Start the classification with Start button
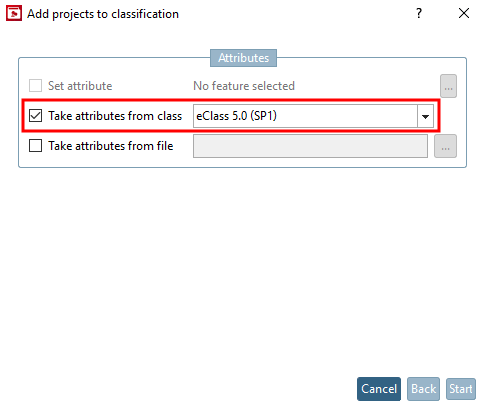The width and height of the screenshot is (486, 411). 461,389
